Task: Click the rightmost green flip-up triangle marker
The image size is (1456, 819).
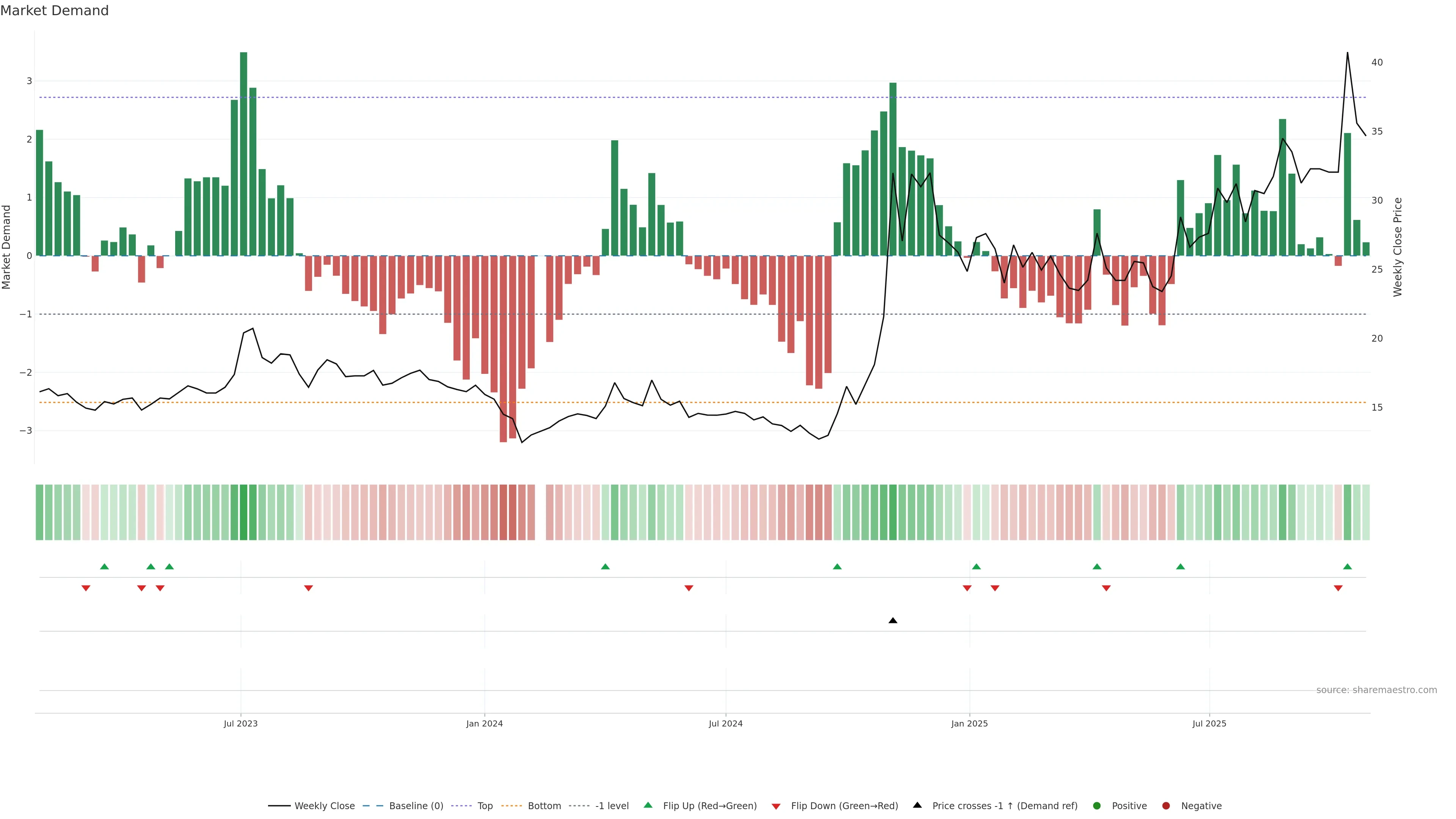Action: 1348,566
